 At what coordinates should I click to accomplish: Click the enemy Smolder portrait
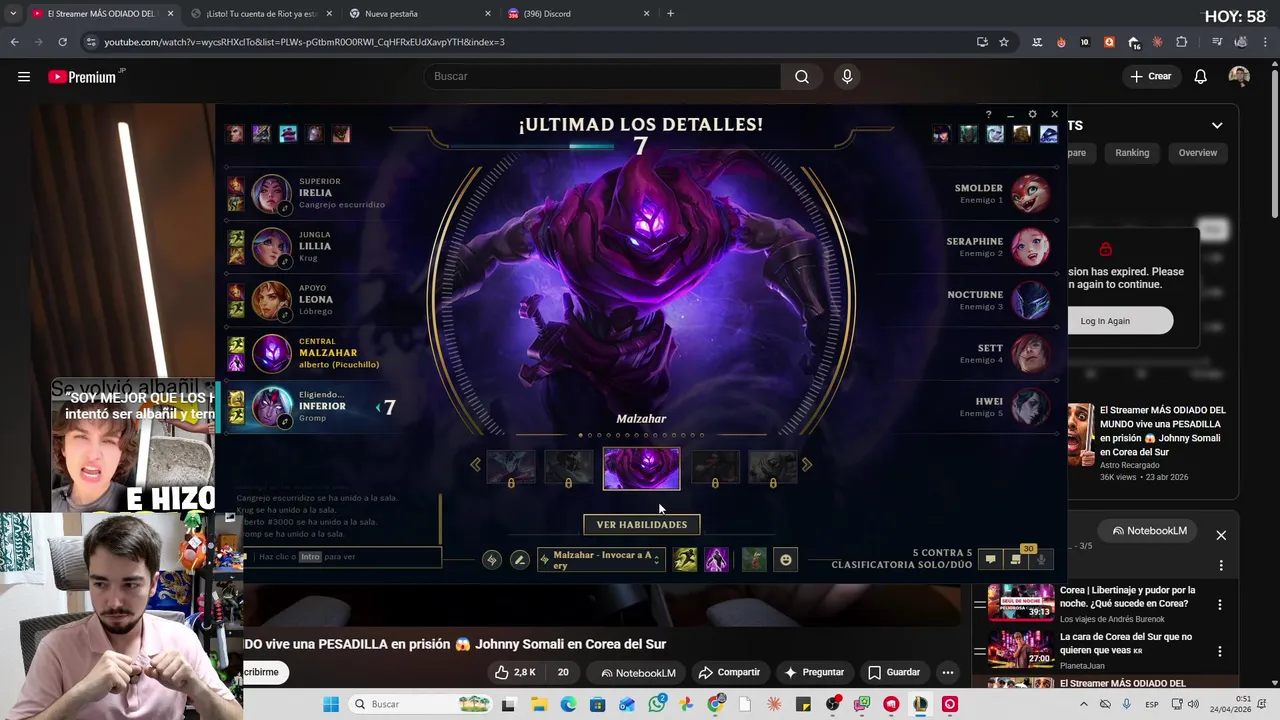1030,193
